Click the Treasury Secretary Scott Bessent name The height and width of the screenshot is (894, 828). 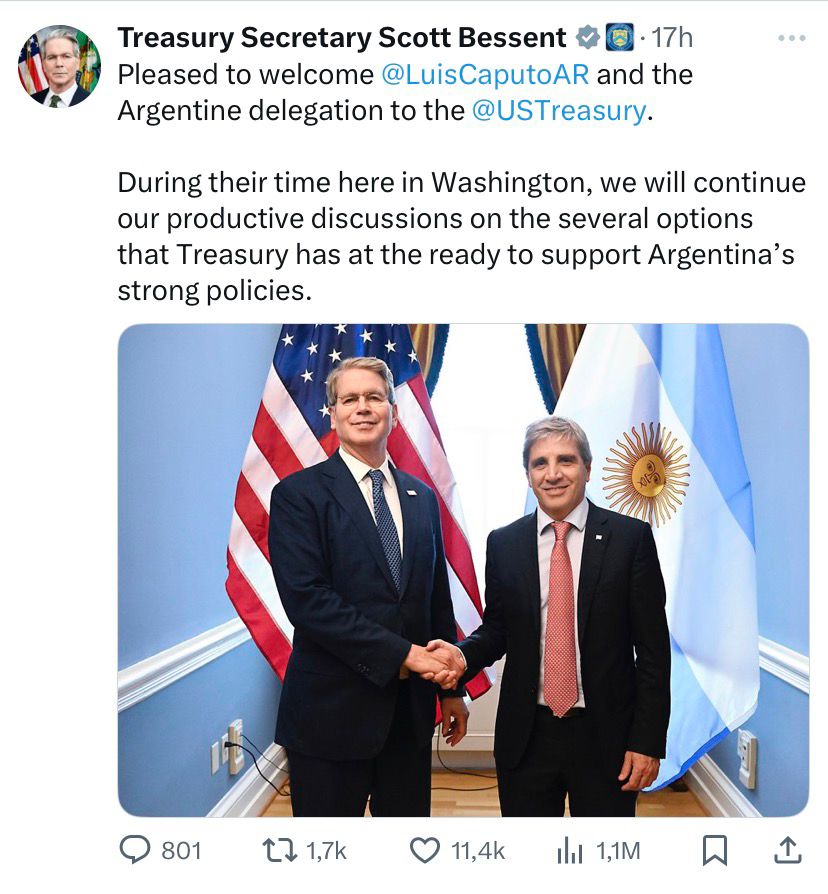coord(342,39)
